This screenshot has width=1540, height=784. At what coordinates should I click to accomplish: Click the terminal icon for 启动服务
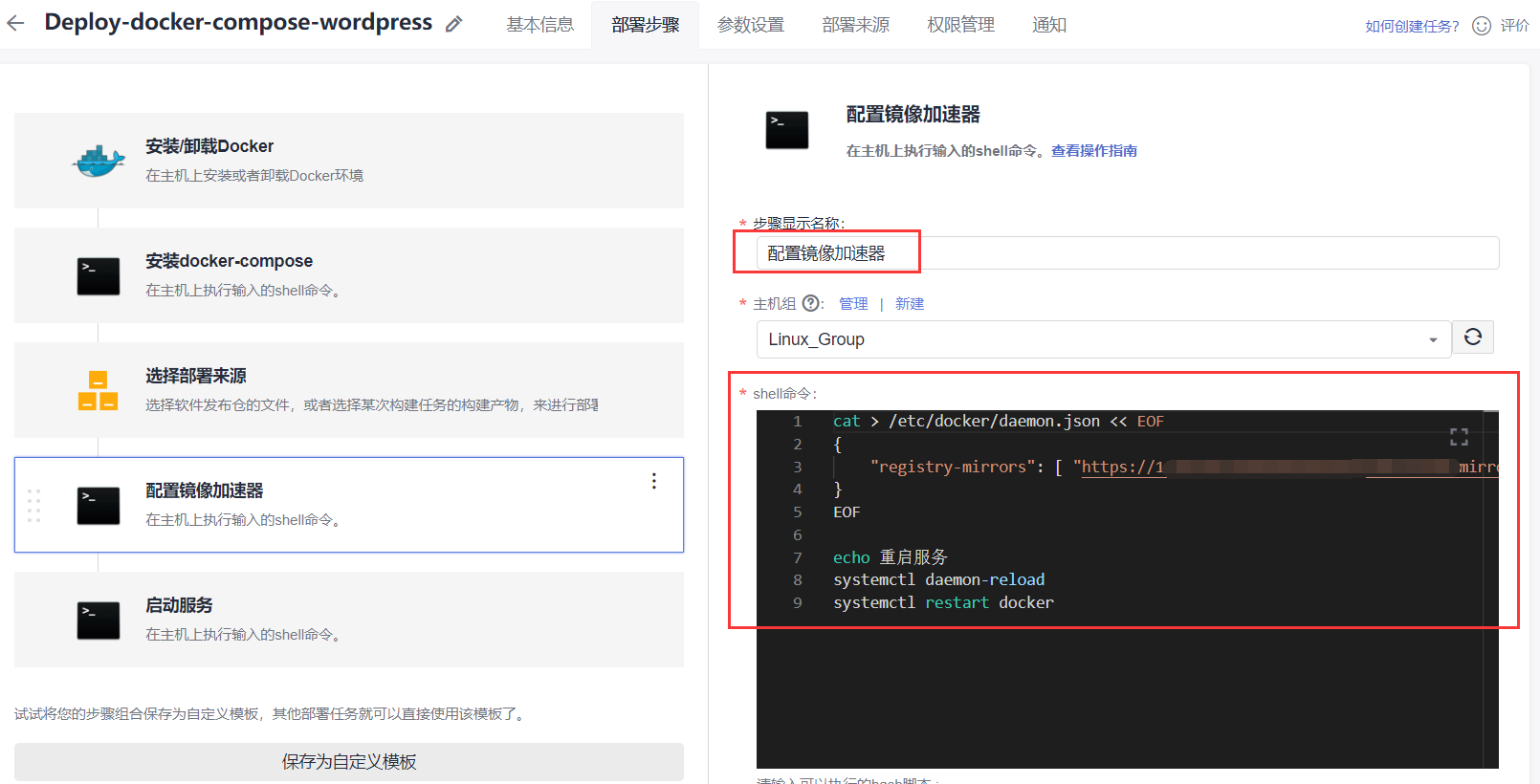pyautogui.click(x=99, y=621)
